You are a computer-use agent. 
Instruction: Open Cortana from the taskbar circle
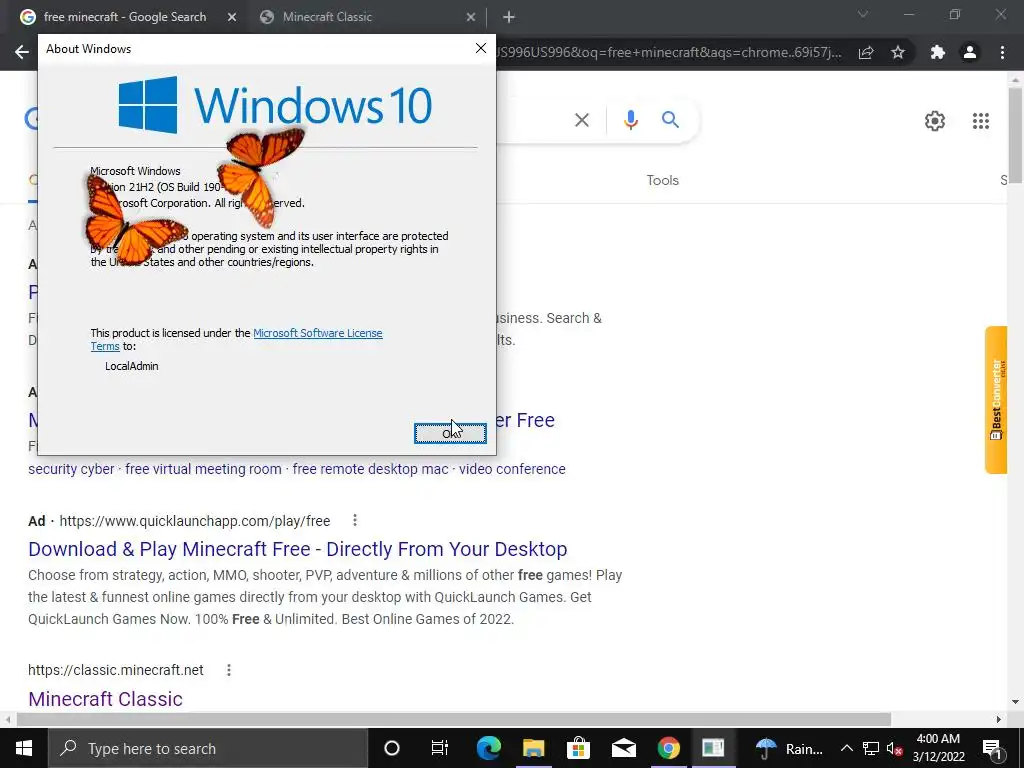tap(392, 748)
